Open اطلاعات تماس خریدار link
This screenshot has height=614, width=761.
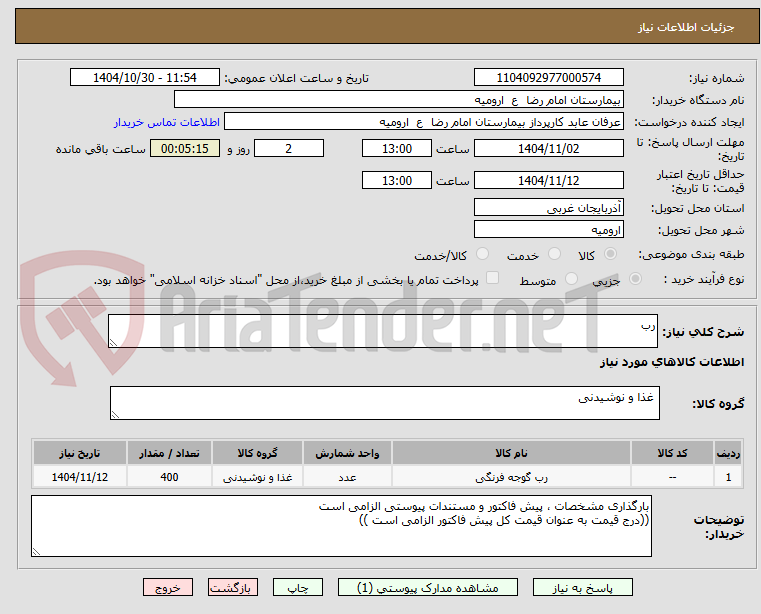167,122
